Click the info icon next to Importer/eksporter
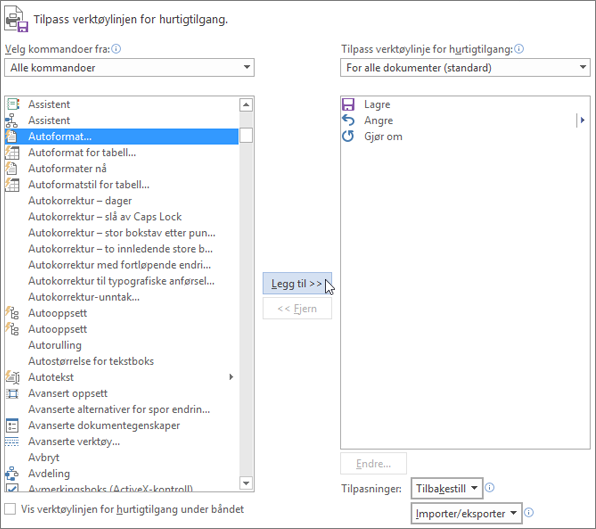The height and width of the screenshot is (529, 596). click(x=529, y=513)
